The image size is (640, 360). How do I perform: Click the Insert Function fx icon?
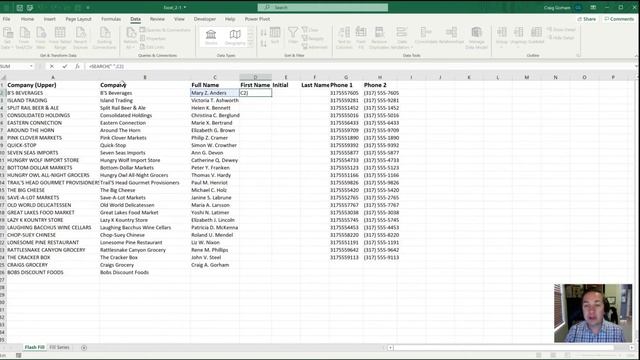pos(77,66)
